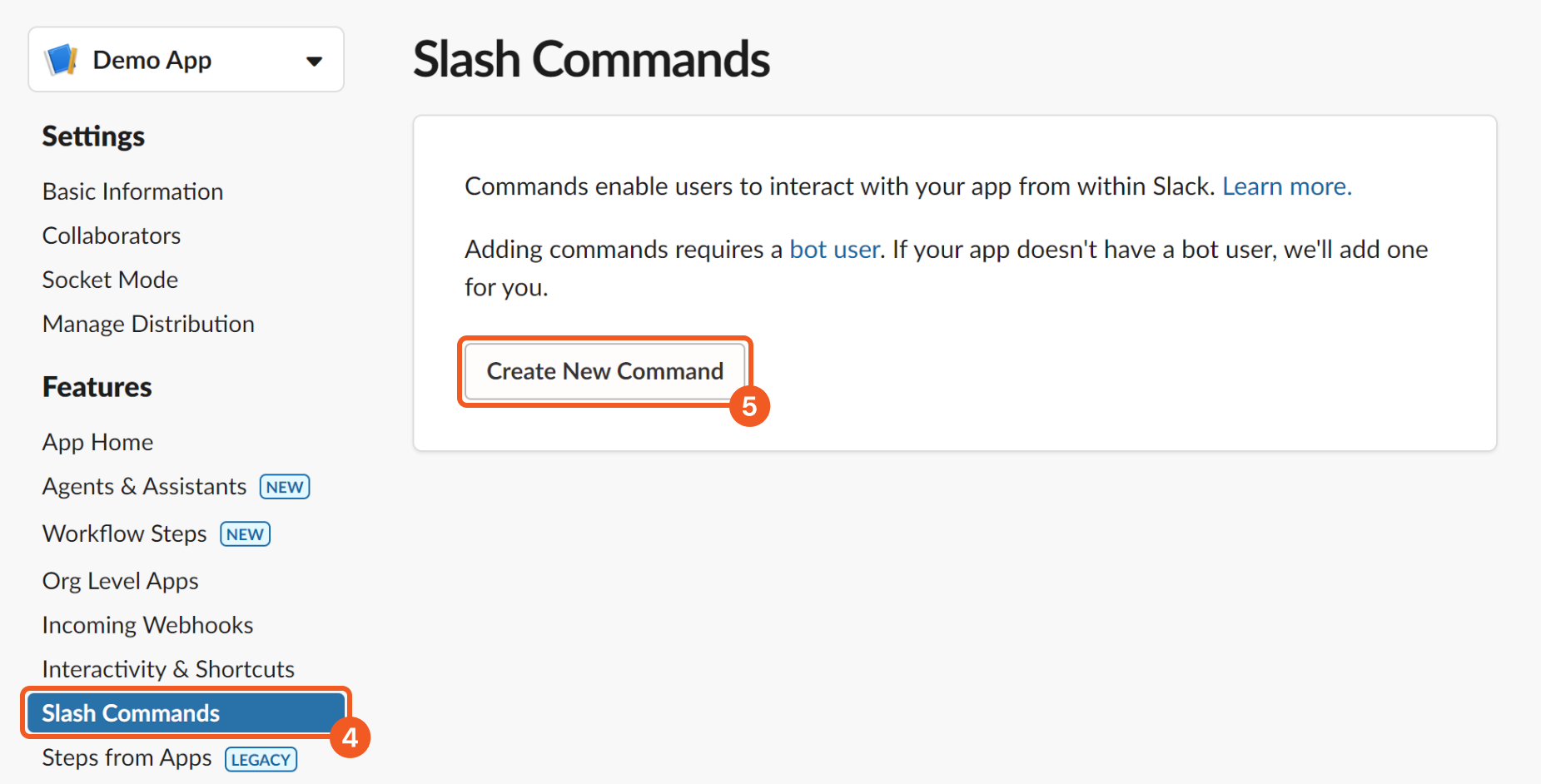This screenshot has height=784, width=1541.
Task: Open Socket Mode settings
Action: point(110,280)
